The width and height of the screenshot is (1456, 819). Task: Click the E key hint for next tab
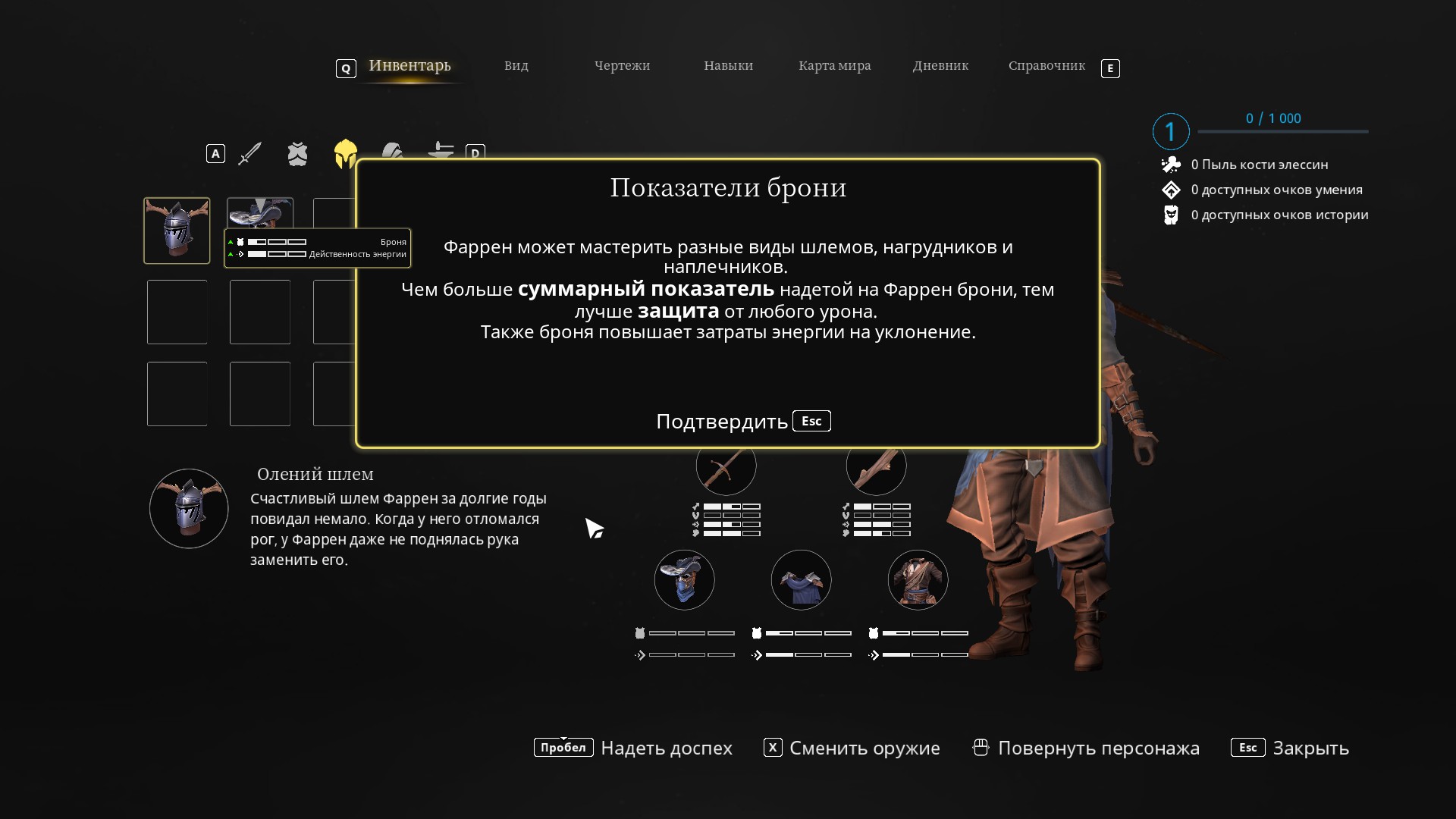(1110, 68)
